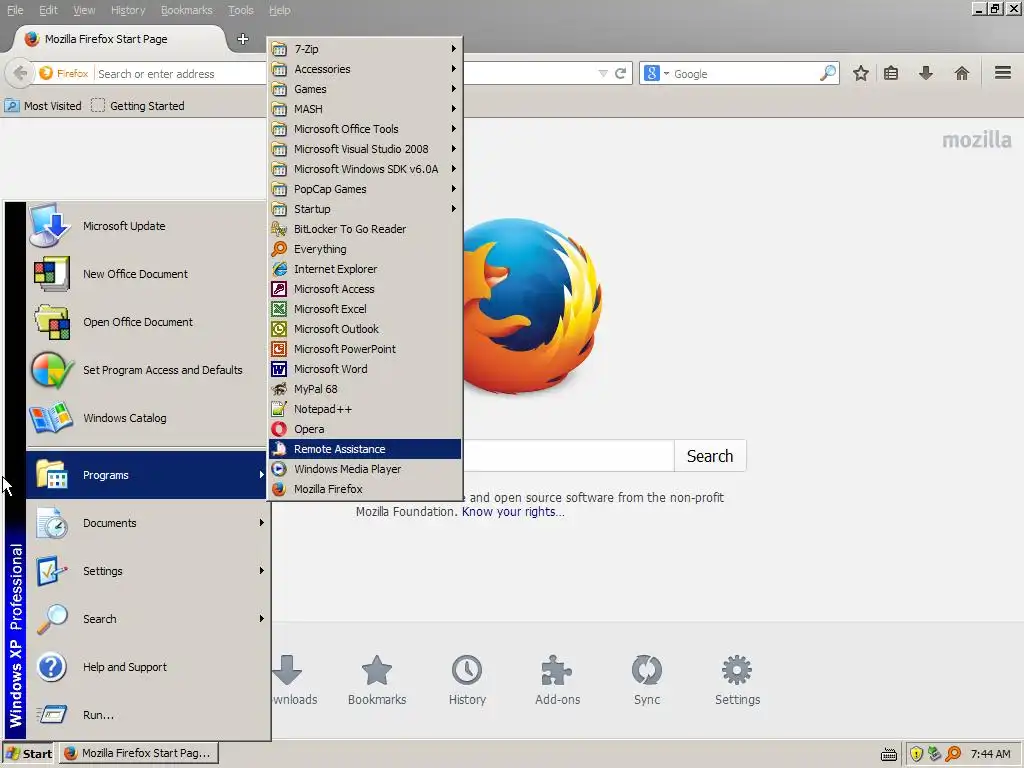Open Settings gear on Firefox start page

click(x=737, y=680)
